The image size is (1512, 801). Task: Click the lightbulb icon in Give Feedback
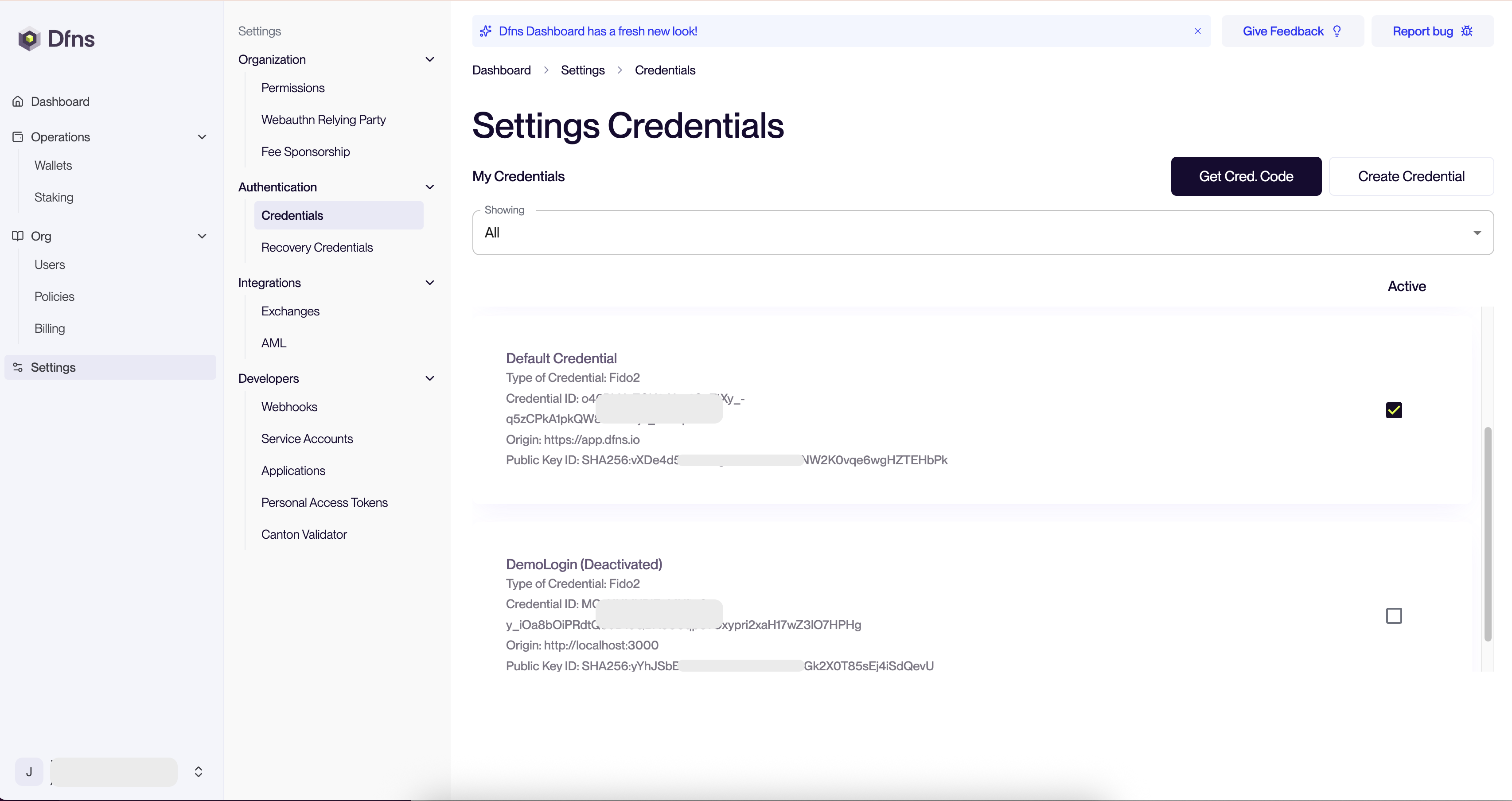tap(1337, 31)
